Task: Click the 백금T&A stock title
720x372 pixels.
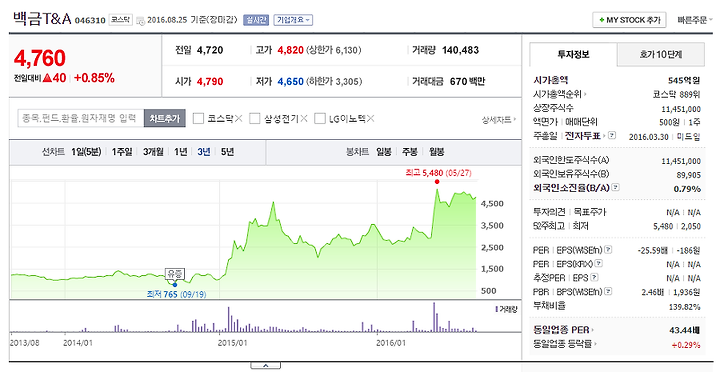Action: [x=42, y=19]
